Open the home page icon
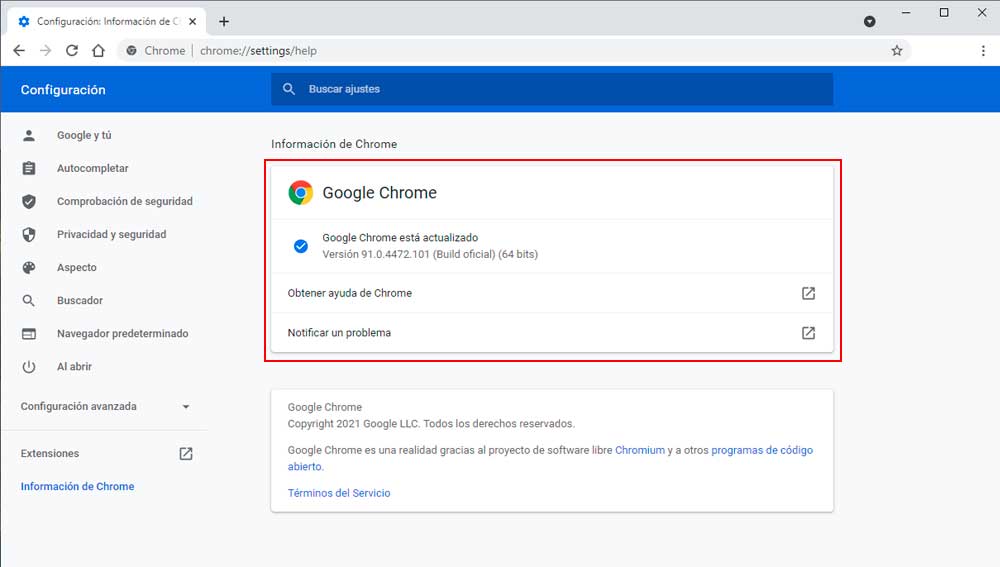This screenshot has width=1000, height=567. tap(98, 50)
